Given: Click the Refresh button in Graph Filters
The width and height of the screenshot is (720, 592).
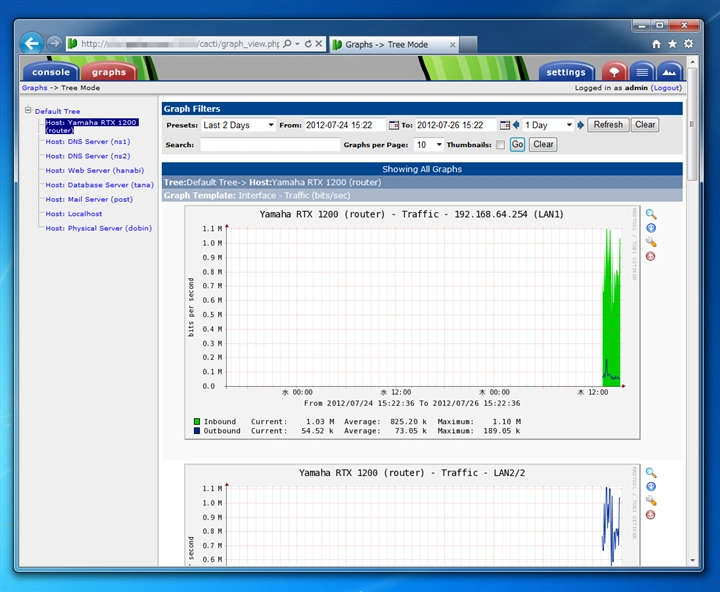Looking at the screenshot, I should (x=608, y=125).
